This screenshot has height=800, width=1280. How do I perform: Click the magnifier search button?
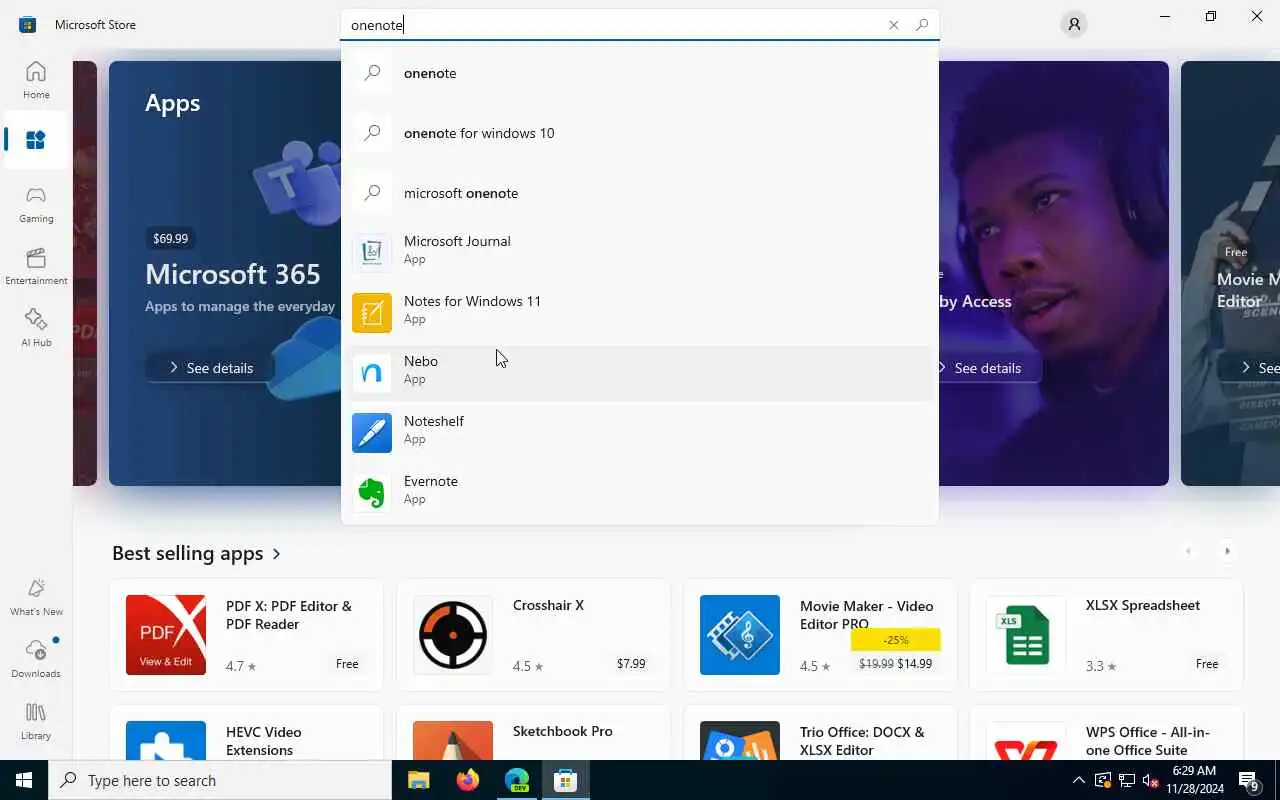point(922,25)
